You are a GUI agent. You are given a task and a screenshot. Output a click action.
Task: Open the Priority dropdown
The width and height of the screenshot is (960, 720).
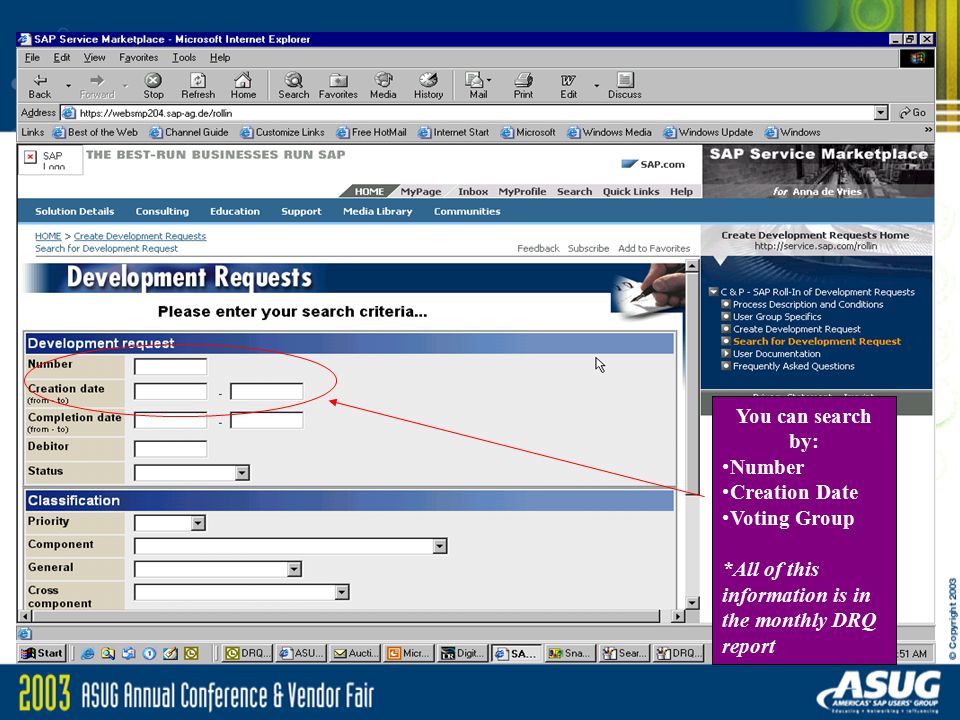coord(198,523)
